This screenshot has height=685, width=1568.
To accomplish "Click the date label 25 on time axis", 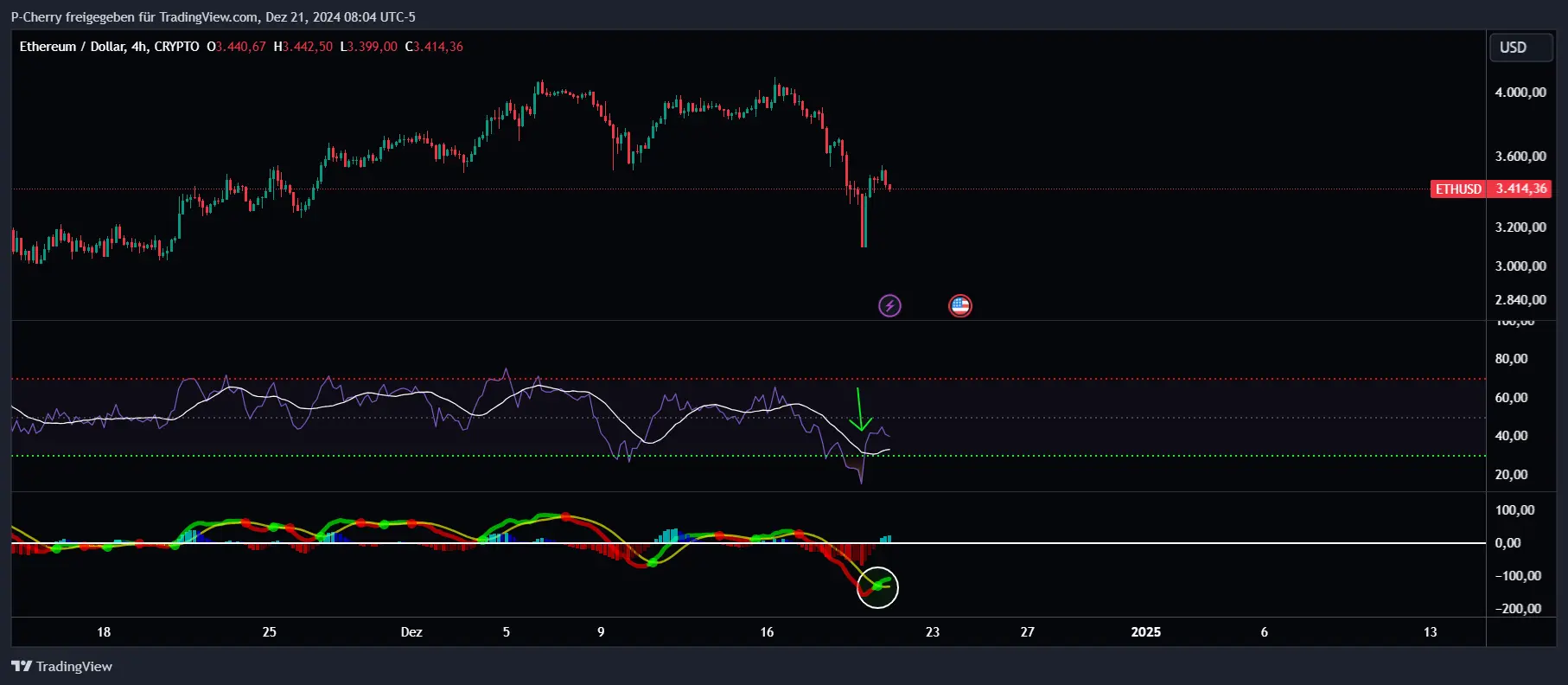I will click(270, 632).
